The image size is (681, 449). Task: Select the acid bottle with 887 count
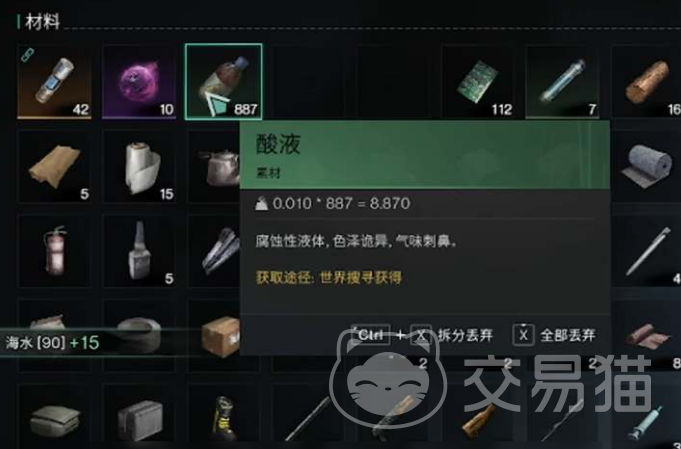point(223,81)
